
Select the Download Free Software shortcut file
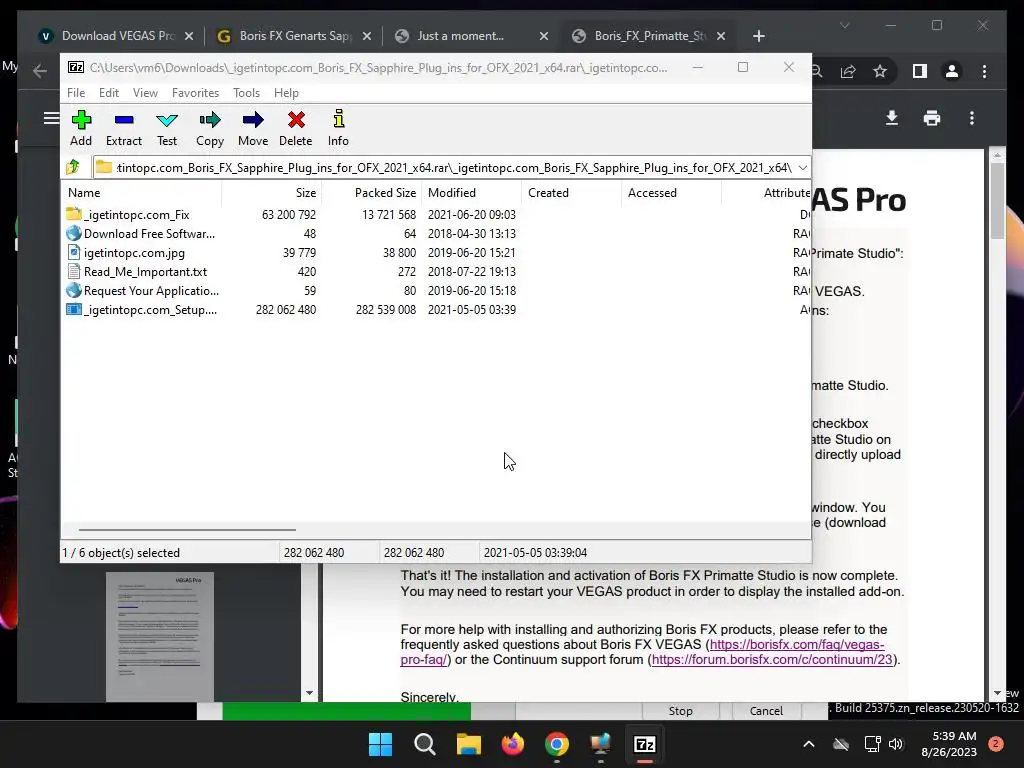149,234
